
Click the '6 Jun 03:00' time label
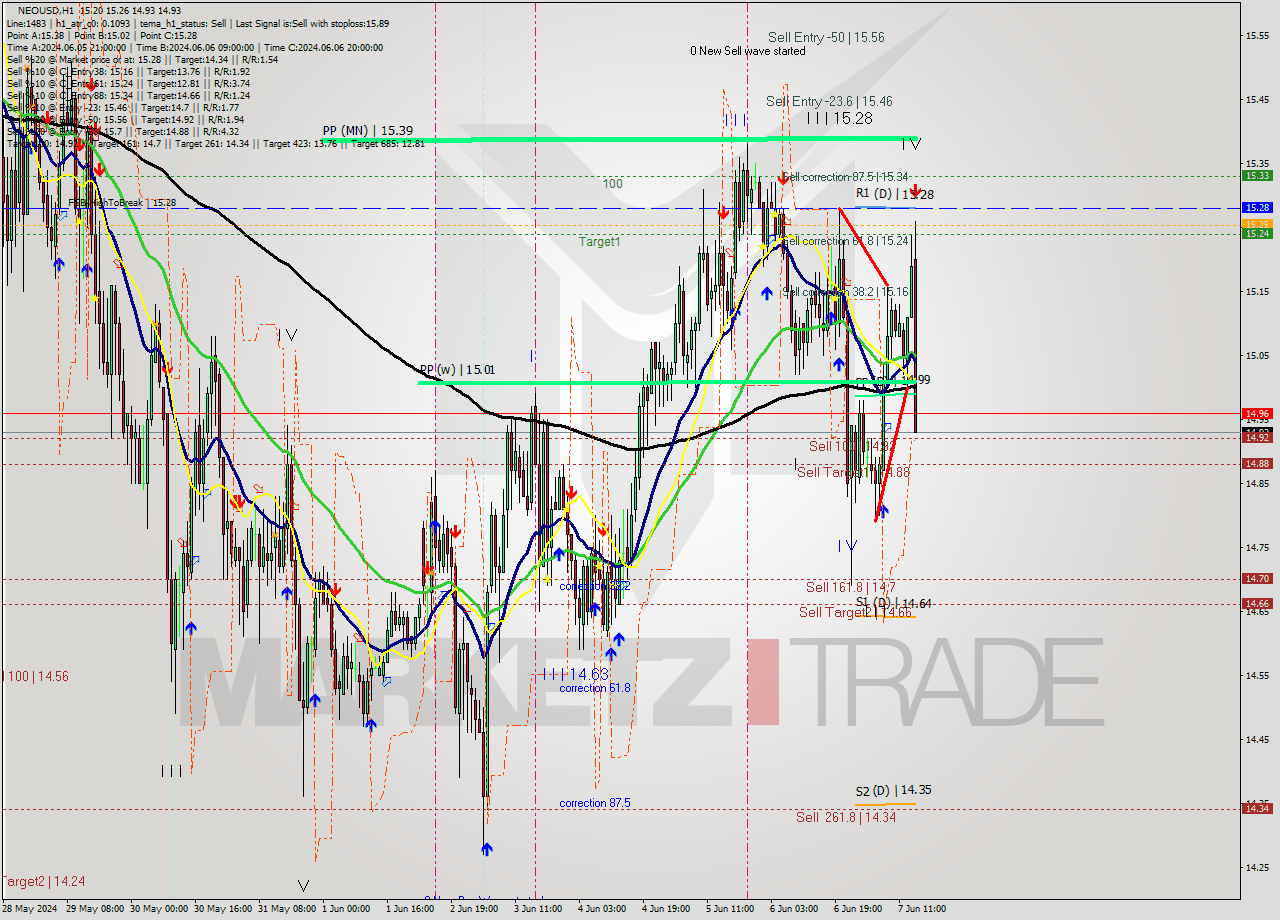coord(794,909)
